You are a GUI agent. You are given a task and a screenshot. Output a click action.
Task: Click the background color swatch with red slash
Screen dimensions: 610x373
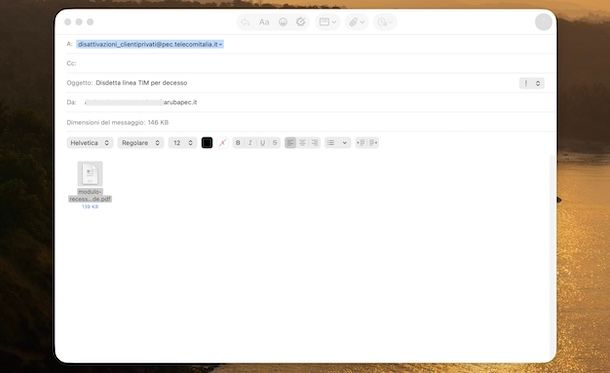[223, 143]
